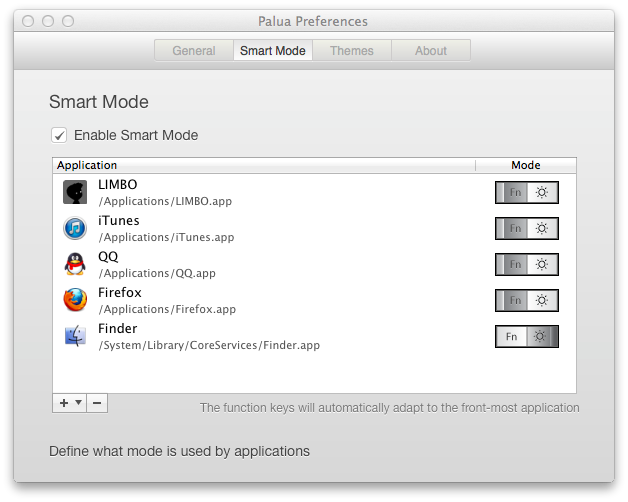Click the Firefox app icon
Viewport: 628px width, 502px height.
point(75,300)
